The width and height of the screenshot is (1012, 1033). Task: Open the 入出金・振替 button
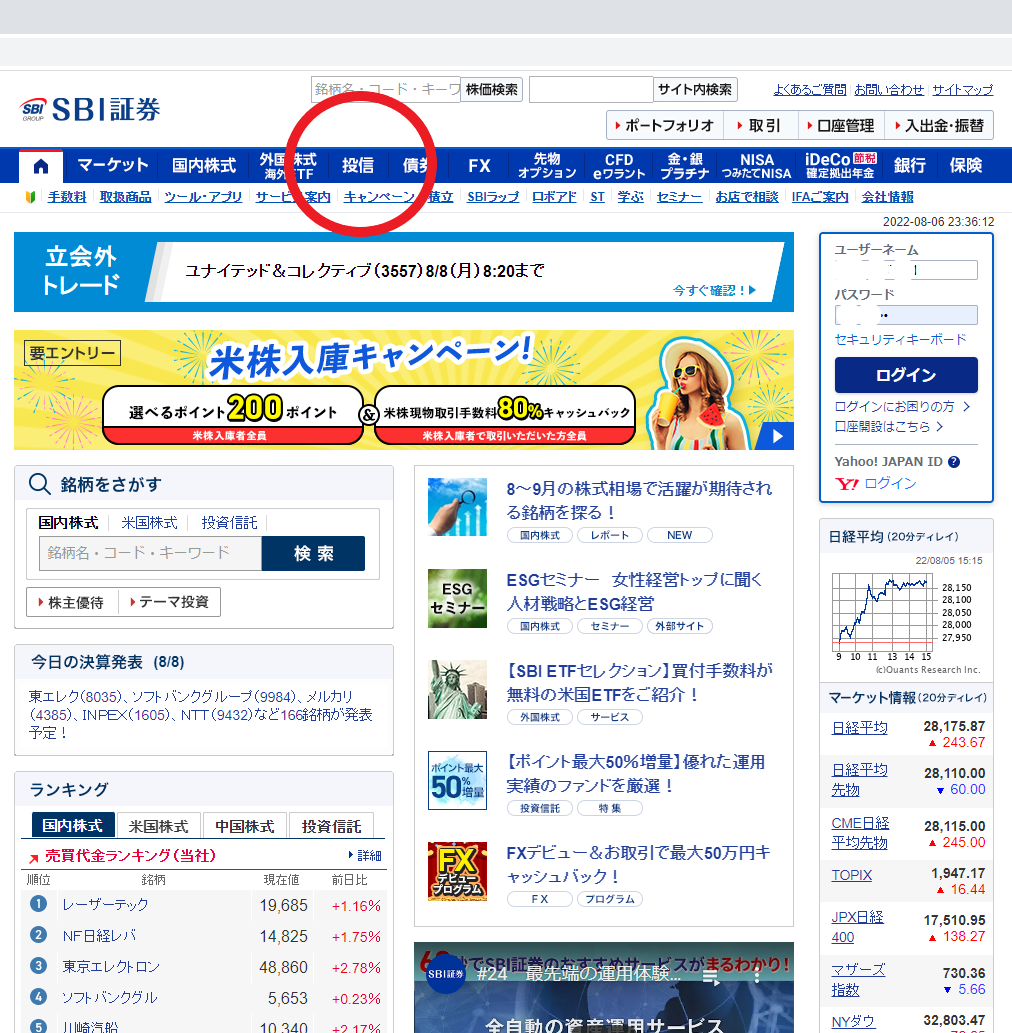tap(940, 125)
